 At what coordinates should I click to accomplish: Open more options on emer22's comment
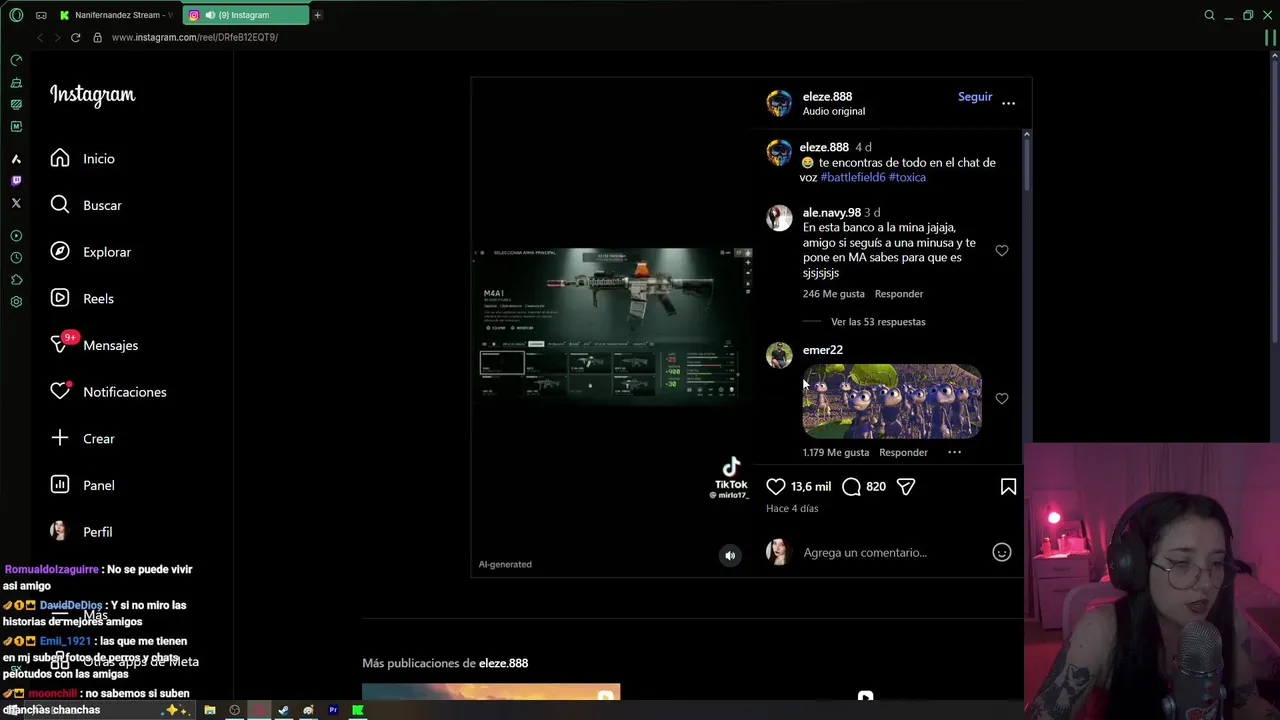coord(954,452)
